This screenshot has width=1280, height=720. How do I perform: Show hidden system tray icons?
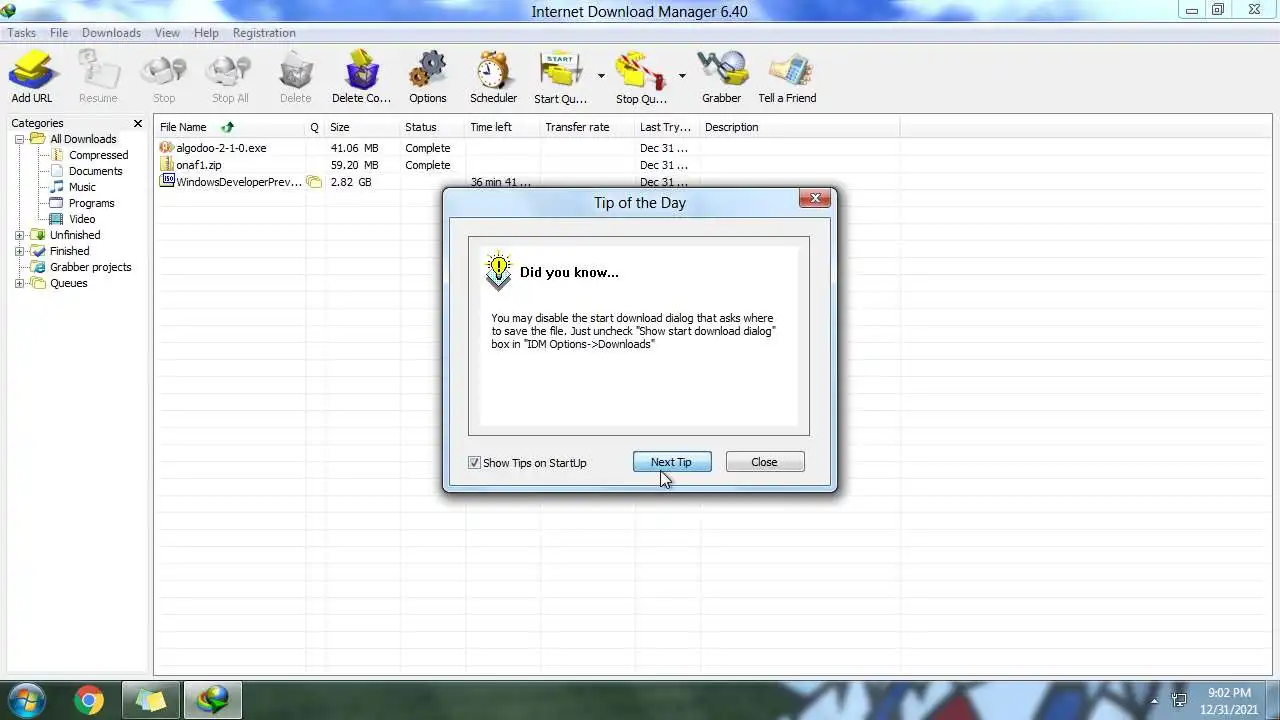coord(1153,701)
